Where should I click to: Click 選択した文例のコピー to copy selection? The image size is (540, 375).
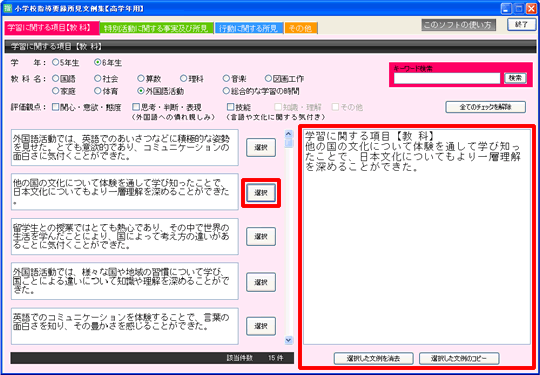point(459,358)
